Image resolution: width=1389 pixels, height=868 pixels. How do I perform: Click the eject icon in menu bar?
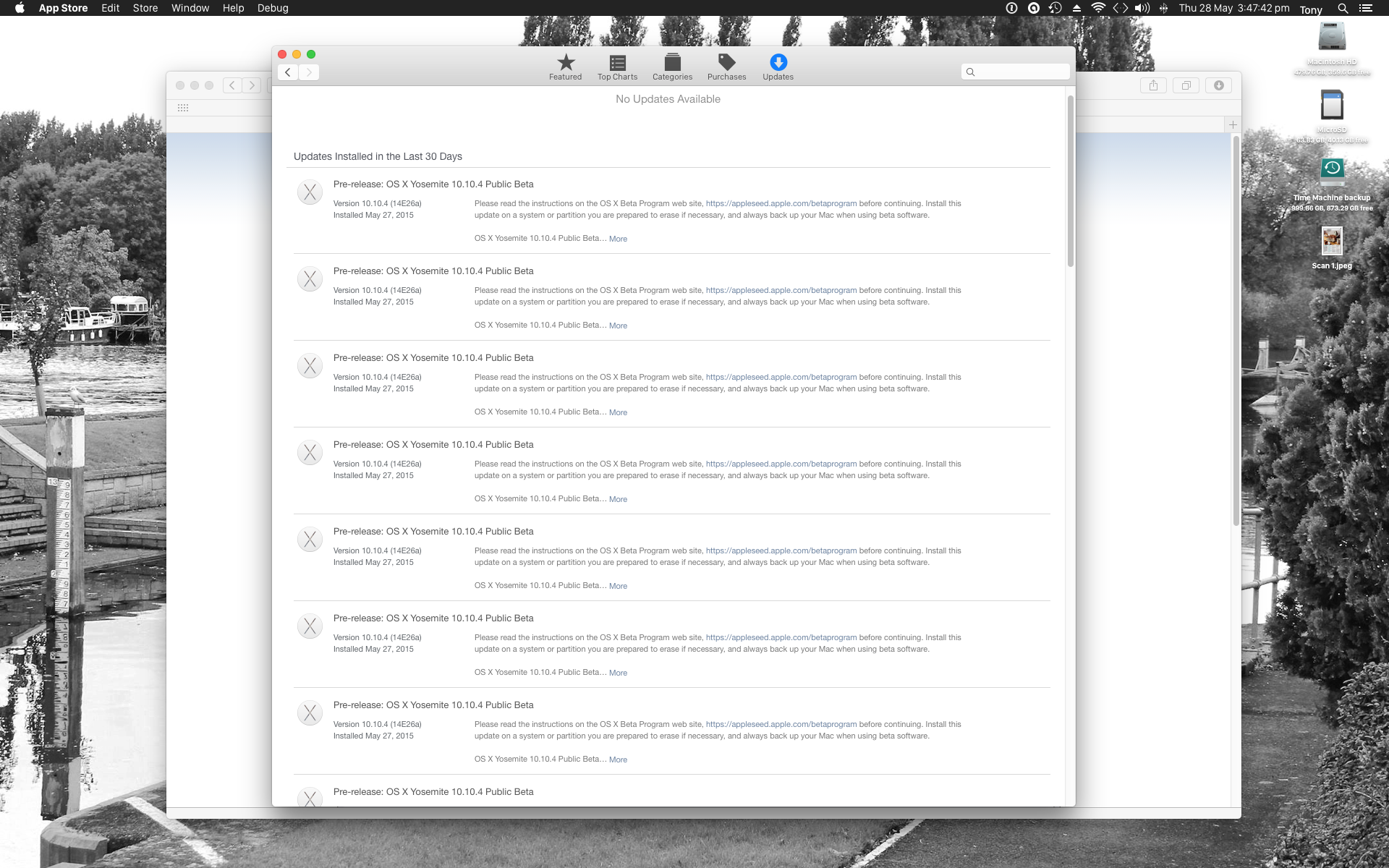tap(1076, 8)
